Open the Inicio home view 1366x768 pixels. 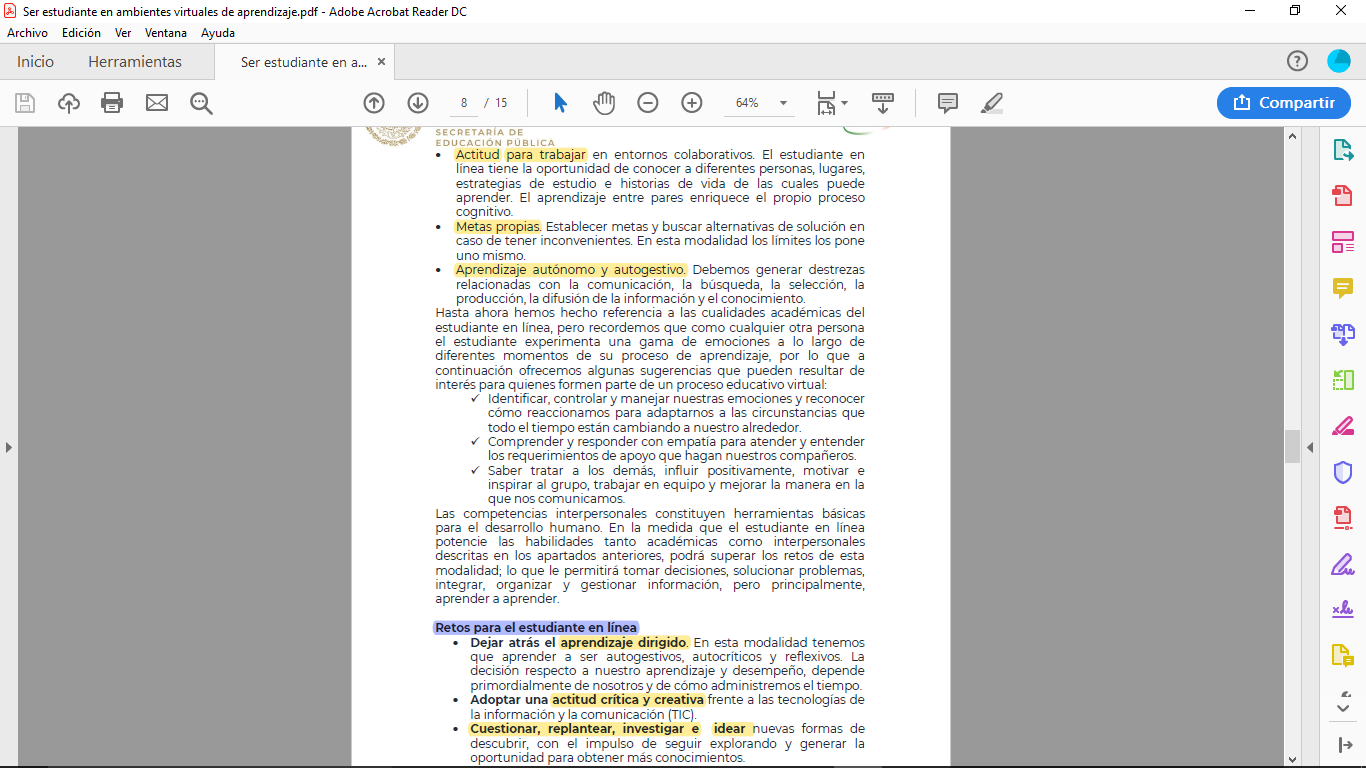tap(35, 62)
